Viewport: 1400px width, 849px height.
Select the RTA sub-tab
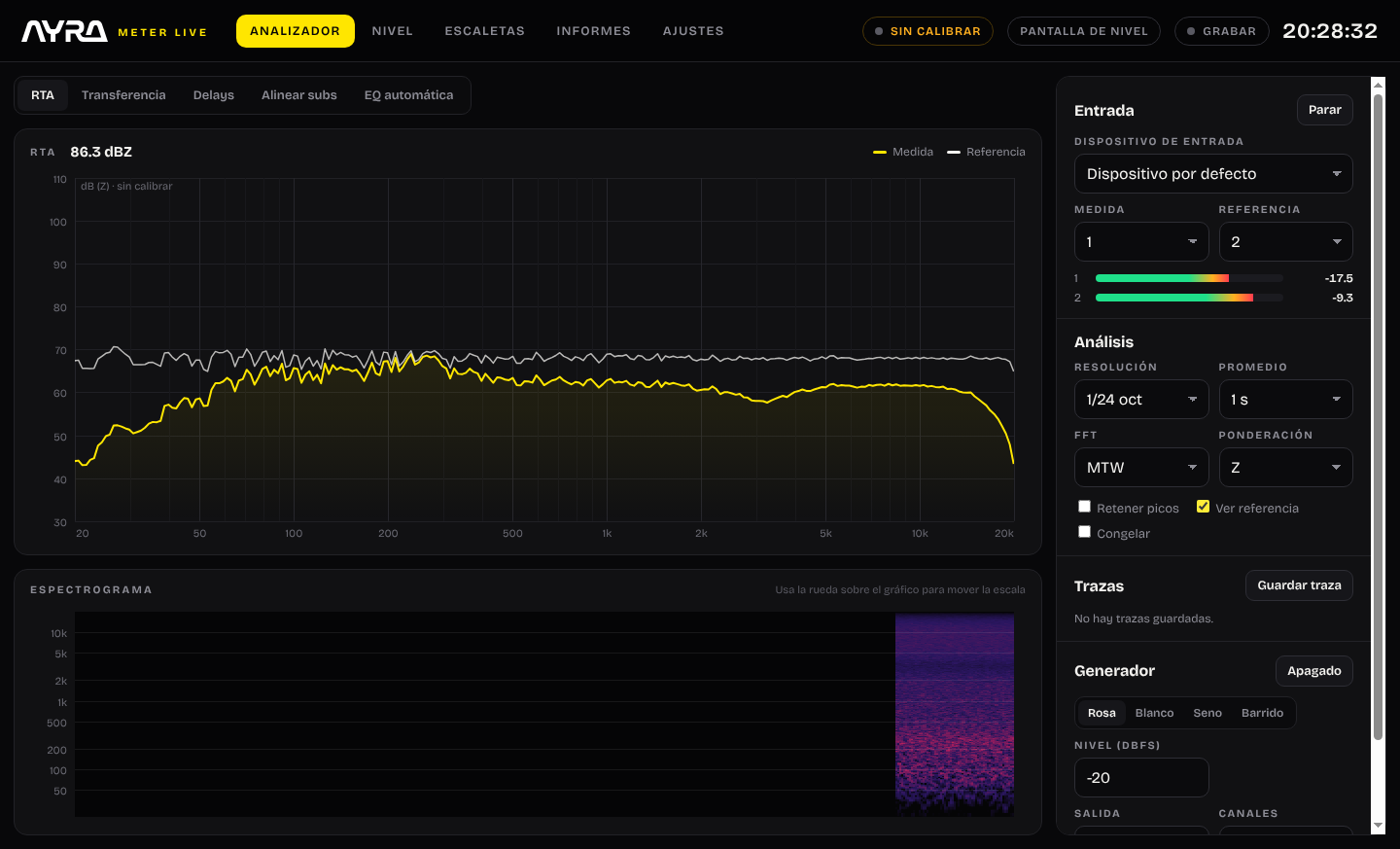coord(43,95)
